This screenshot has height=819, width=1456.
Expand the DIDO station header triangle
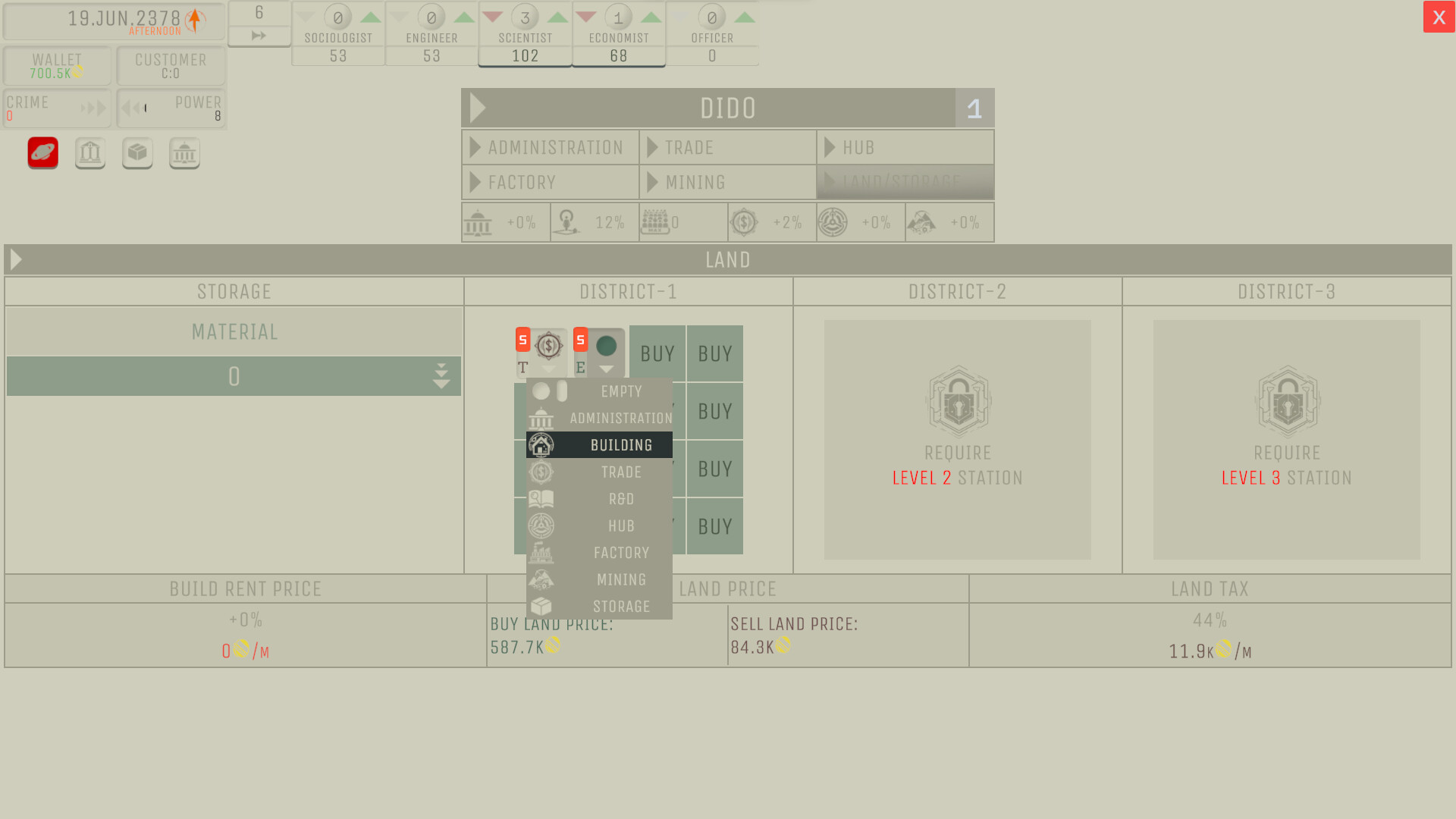click(478, 108)
